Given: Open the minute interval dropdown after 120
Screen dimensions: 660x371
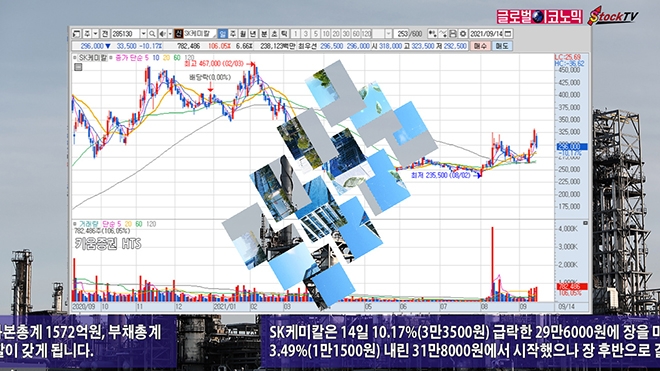Looking at the screenshot, I should [x=388, y=34].
